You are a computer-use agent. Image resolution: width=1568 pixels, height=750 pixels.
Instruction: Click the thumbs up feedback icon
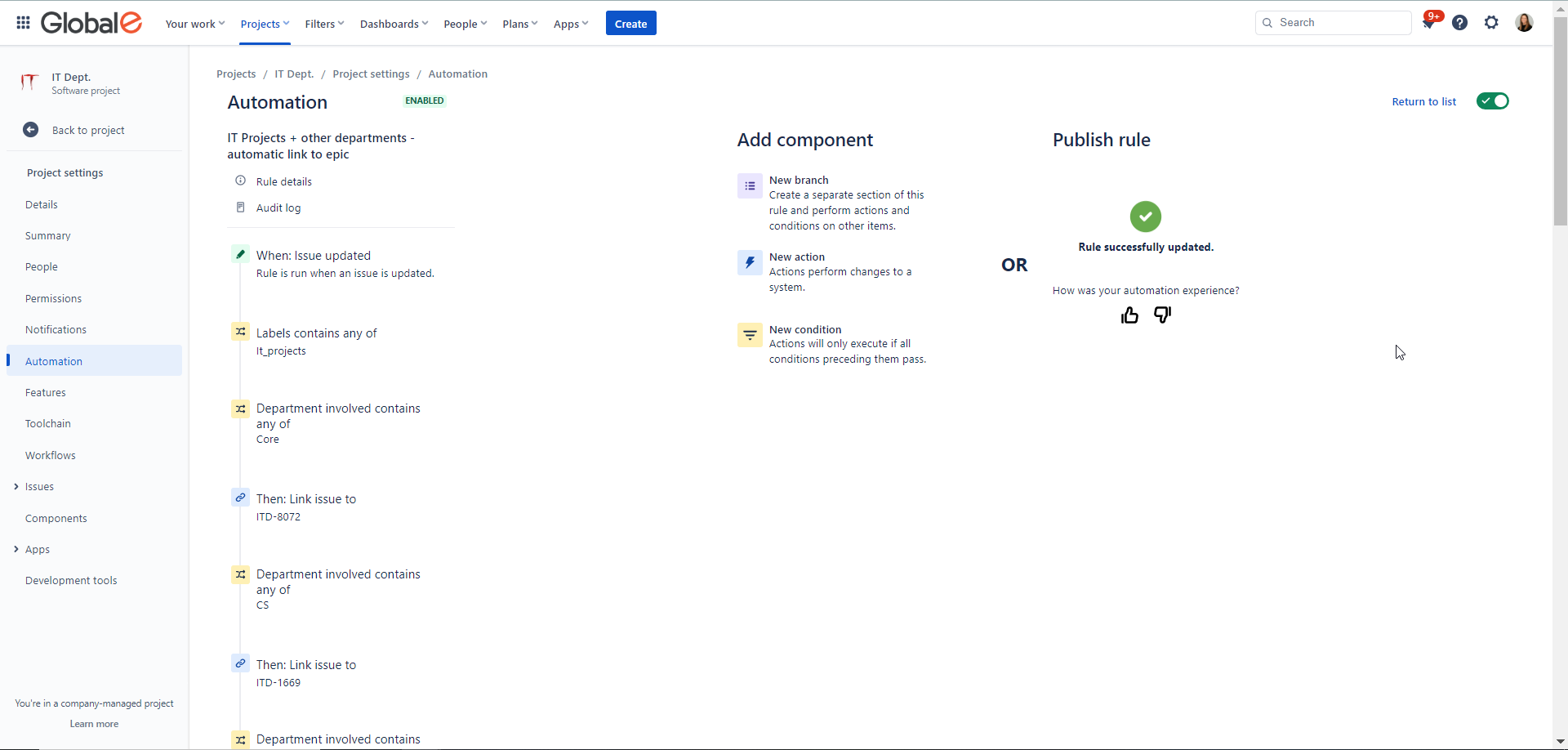(x=1130, y=315)
